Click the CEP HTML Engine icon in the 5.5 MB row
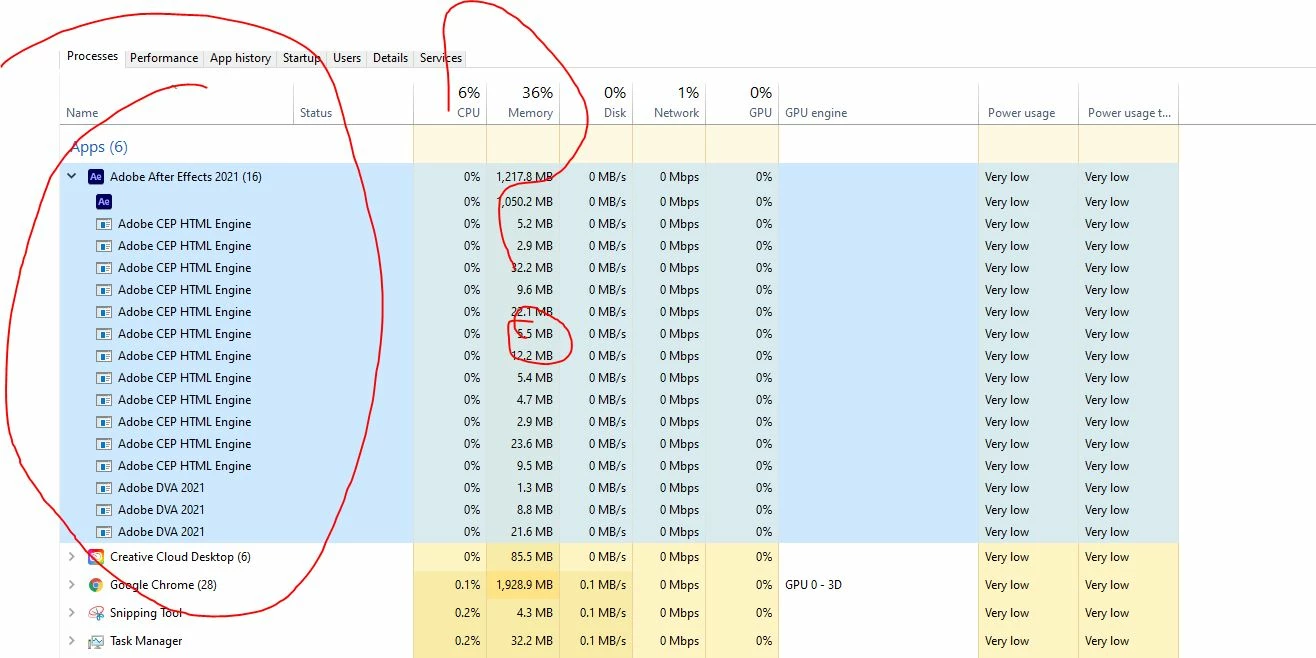This screenshot has width=1316, height=658. coord(104,334)
